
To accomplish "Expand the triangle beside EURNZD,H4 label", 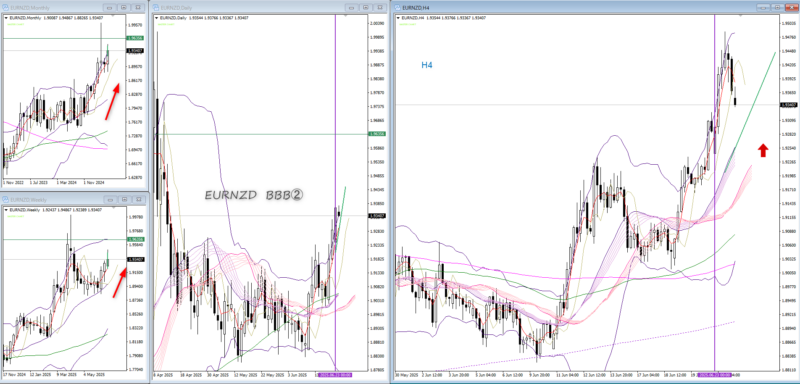I will [398, 18].
